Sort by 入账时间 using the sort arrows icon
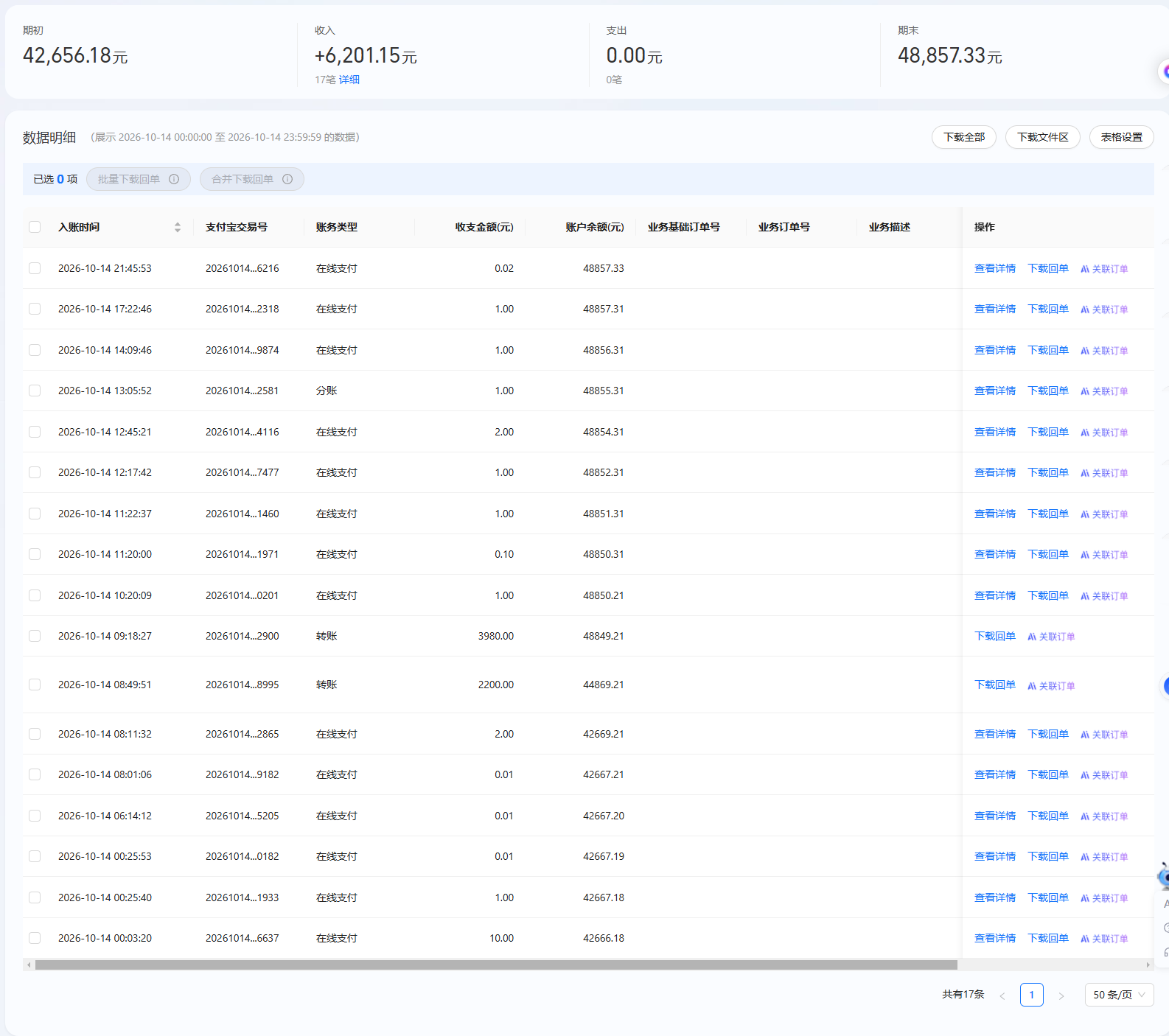This screenshot has height=1036, width=1169. tap(178, 227)
